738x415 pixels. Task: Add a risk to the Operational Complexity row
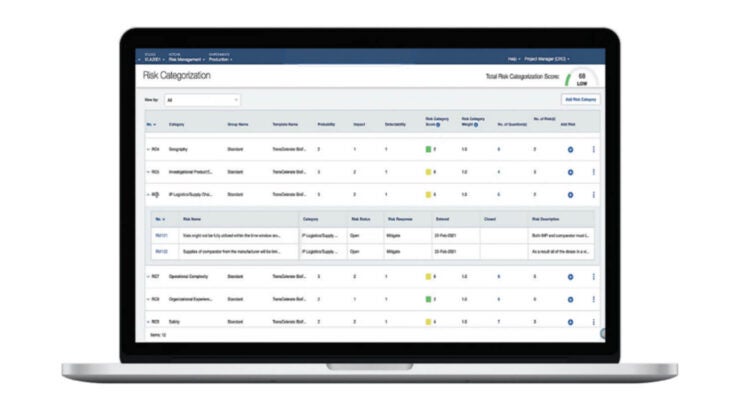pos(570,276)
